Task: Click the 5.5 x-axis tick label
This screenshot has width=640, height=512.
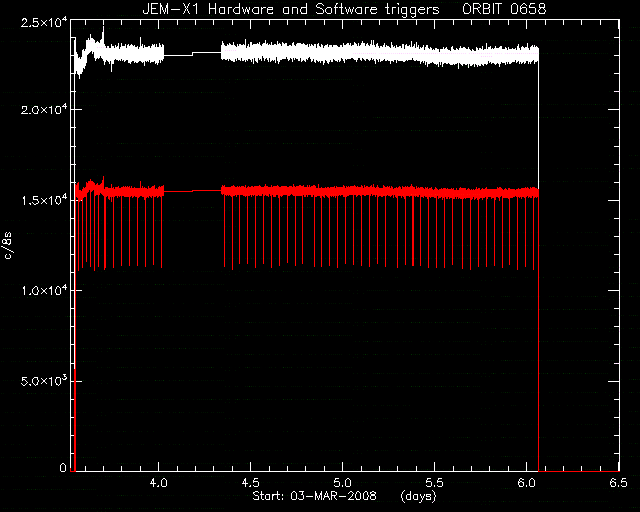Action: tap(434, 483)
